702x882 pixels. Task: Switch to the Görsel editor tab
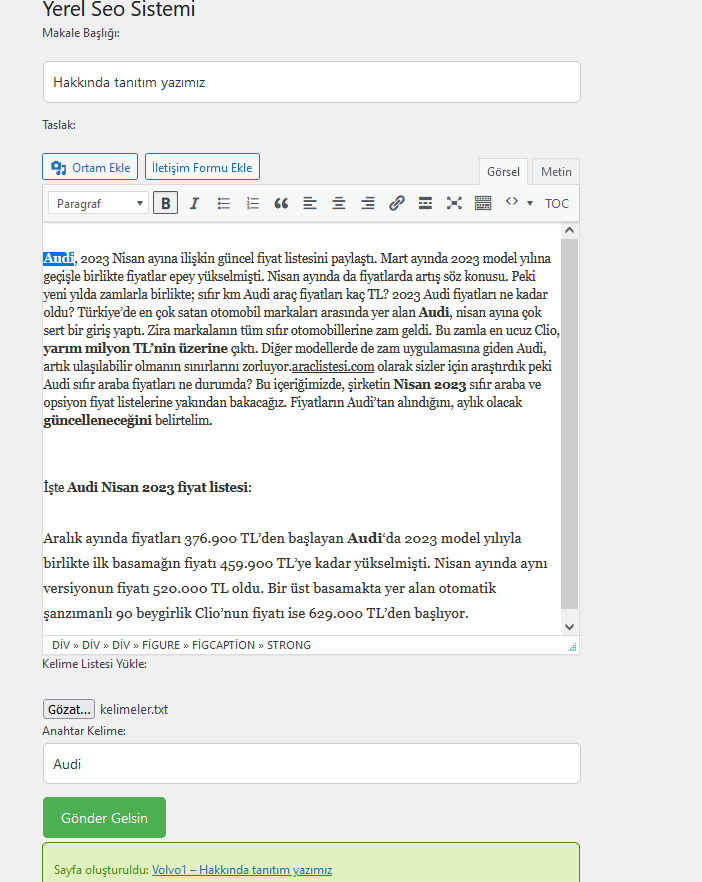[503, 172]
